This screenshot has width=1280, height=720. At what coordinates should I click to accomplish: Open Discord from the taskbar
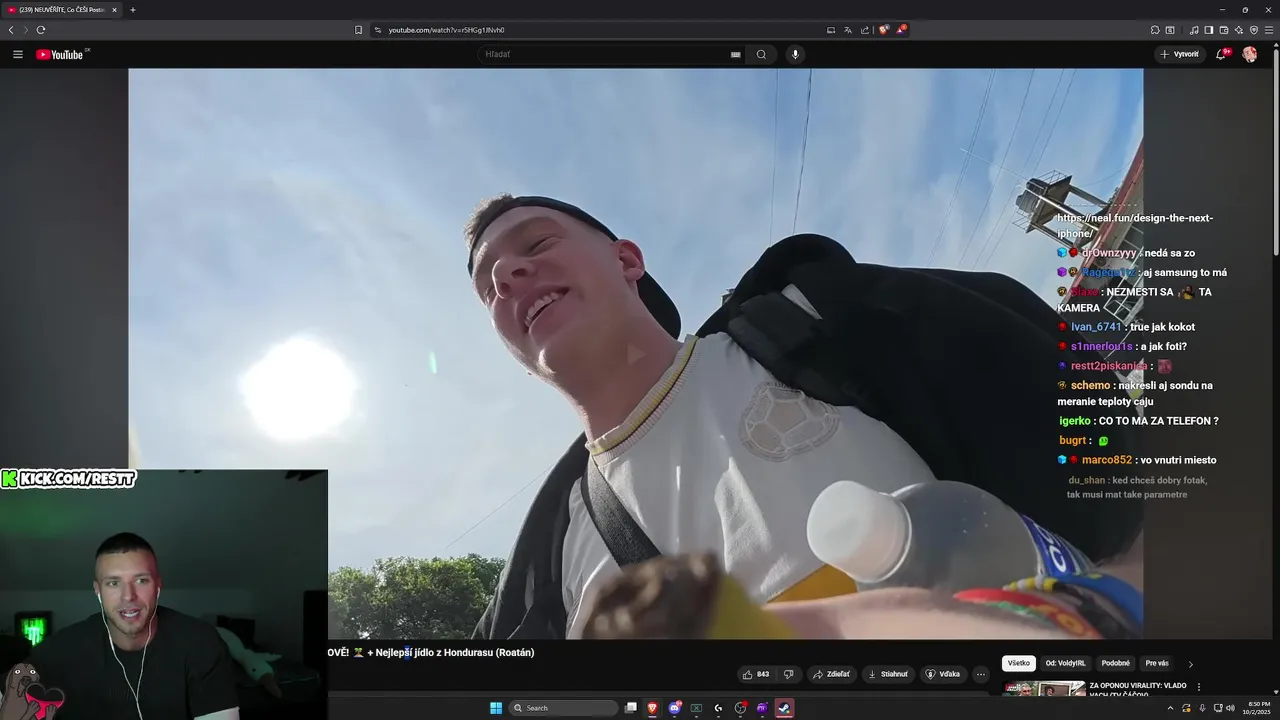click(675, 708)
